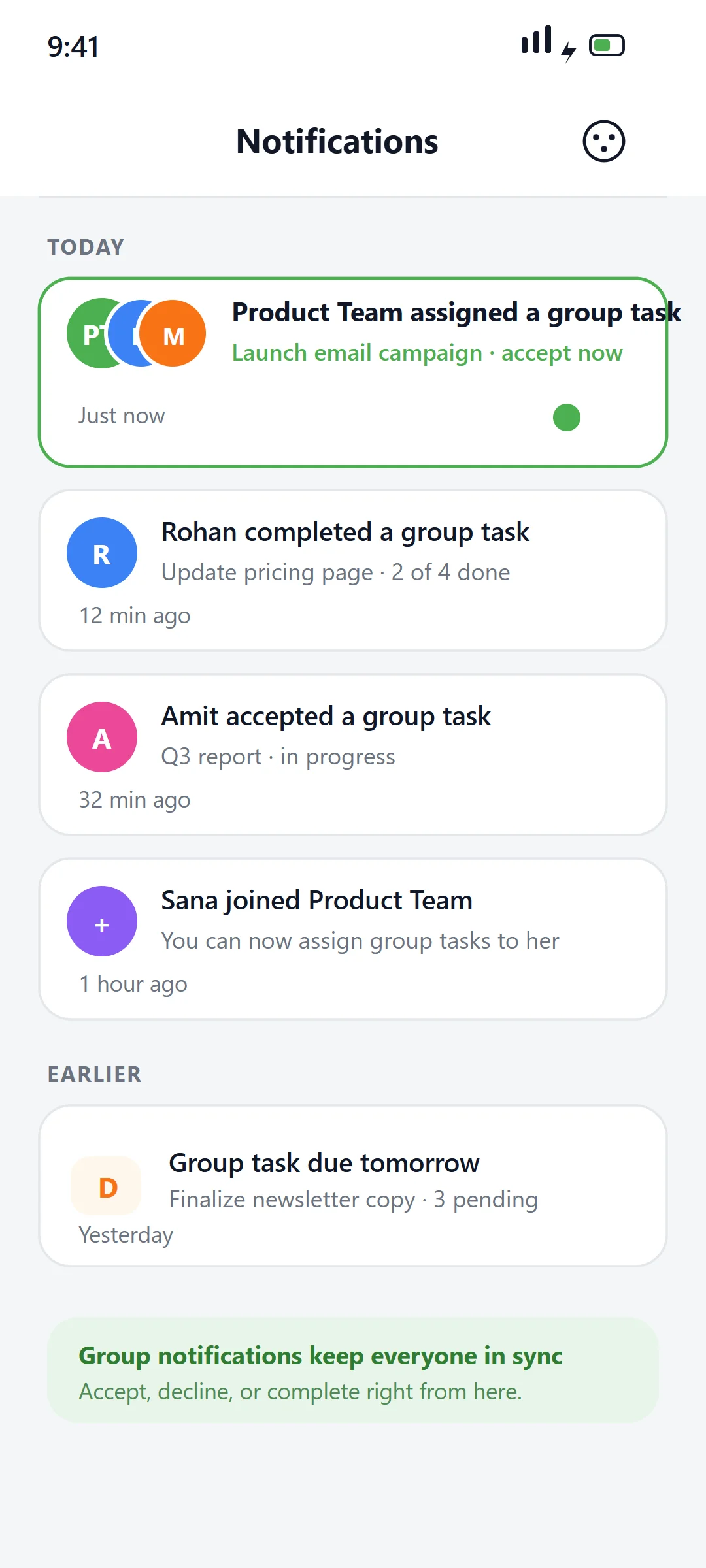Tap 'Accept, decline, or complete right from here.'
This screenshot has height=1568, width=706.
point(301,1392)
